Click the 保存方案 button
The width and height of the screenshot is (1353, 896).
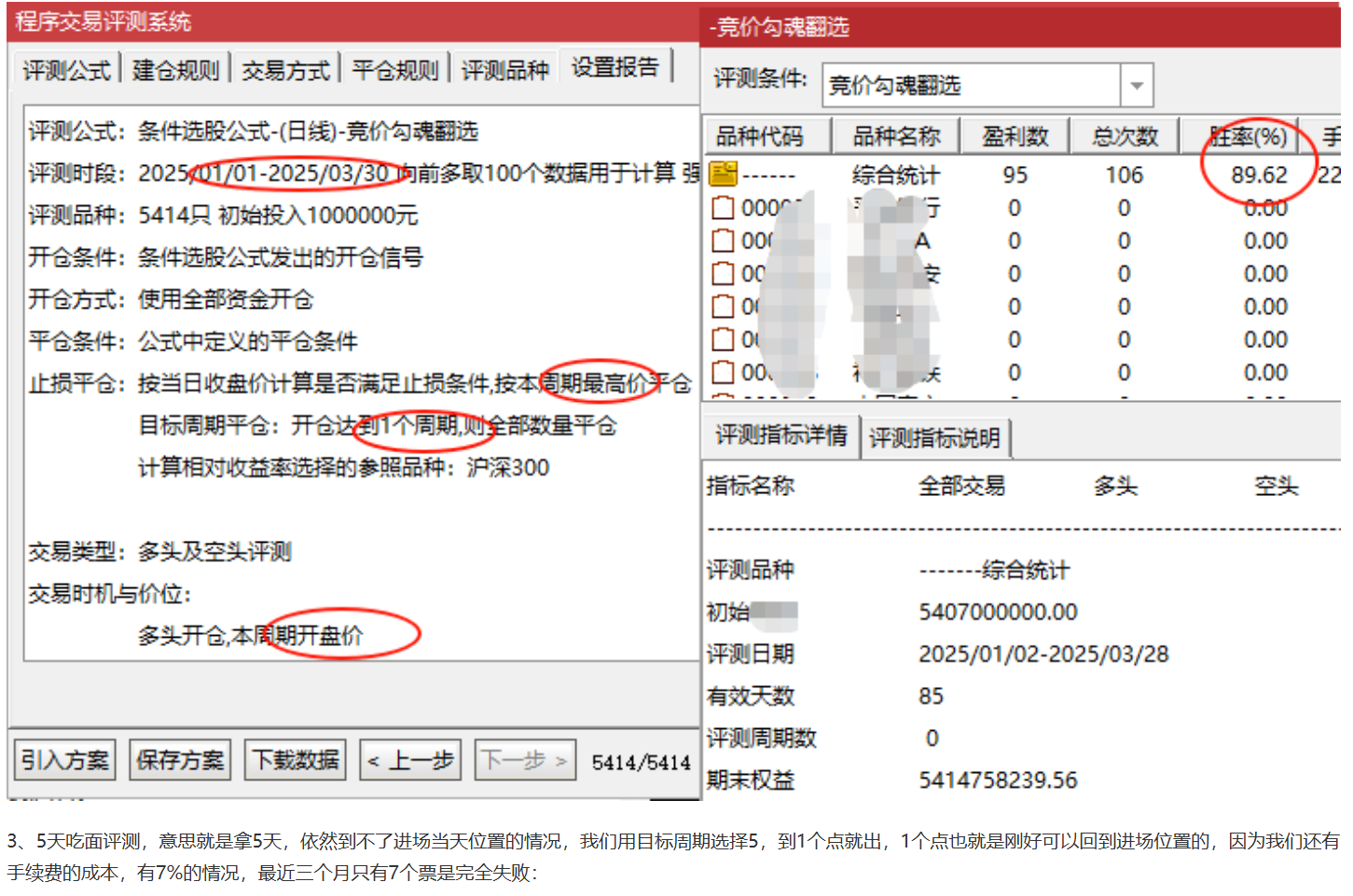pos(179,759)
